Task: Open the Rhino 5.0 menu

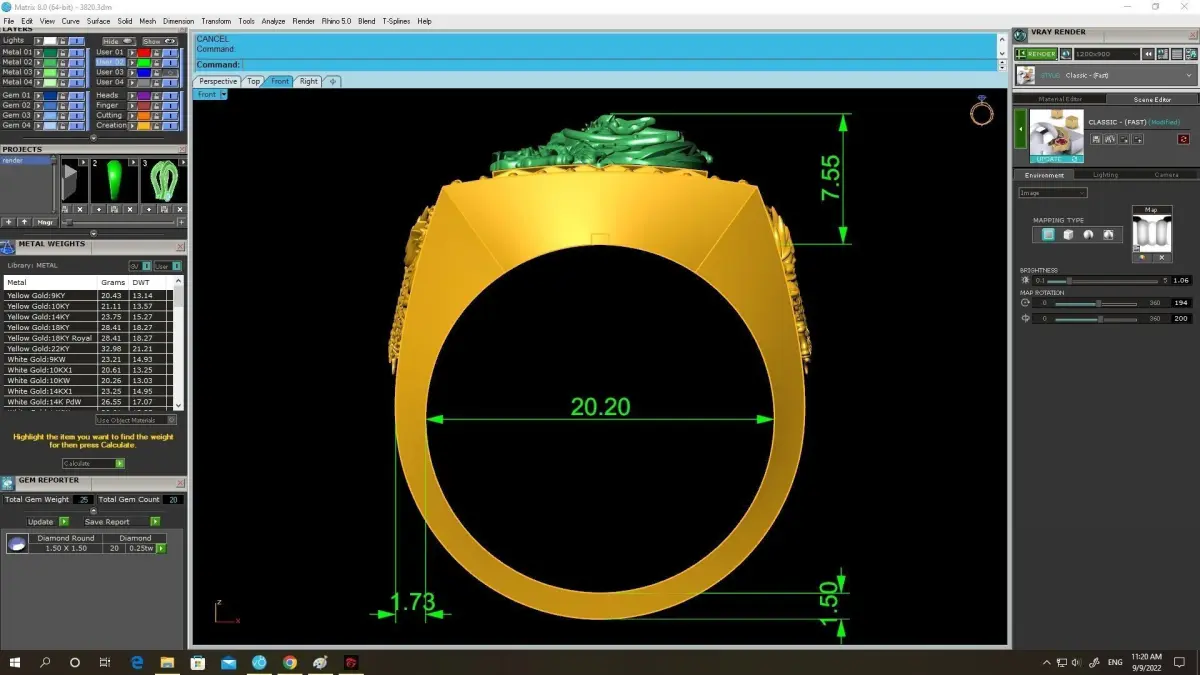Action: (335, 21)
